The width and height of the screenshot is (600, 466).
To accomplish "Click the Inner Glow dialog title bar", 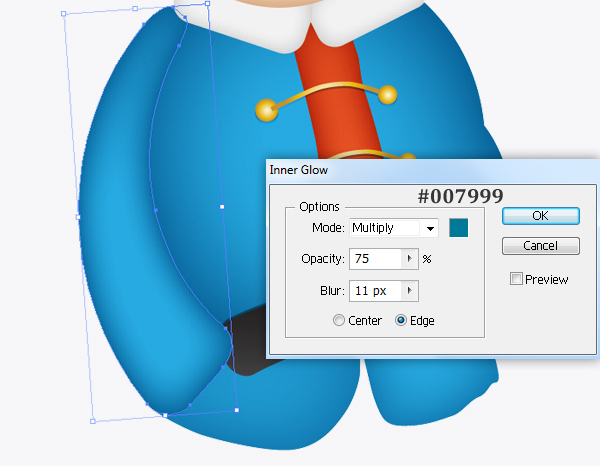I will [432, 170].
